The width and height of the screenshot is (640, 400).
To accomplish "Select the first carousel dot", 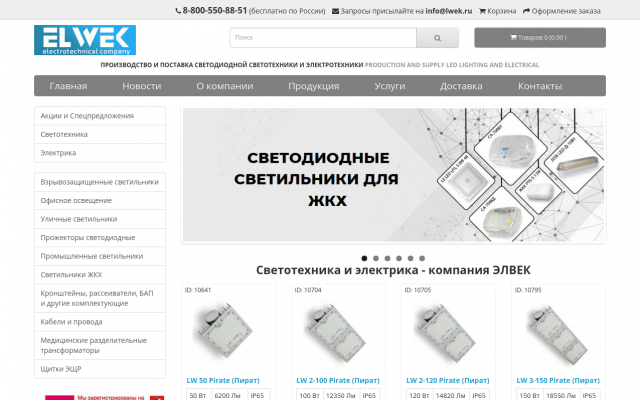I will click(x=364, y=258).
